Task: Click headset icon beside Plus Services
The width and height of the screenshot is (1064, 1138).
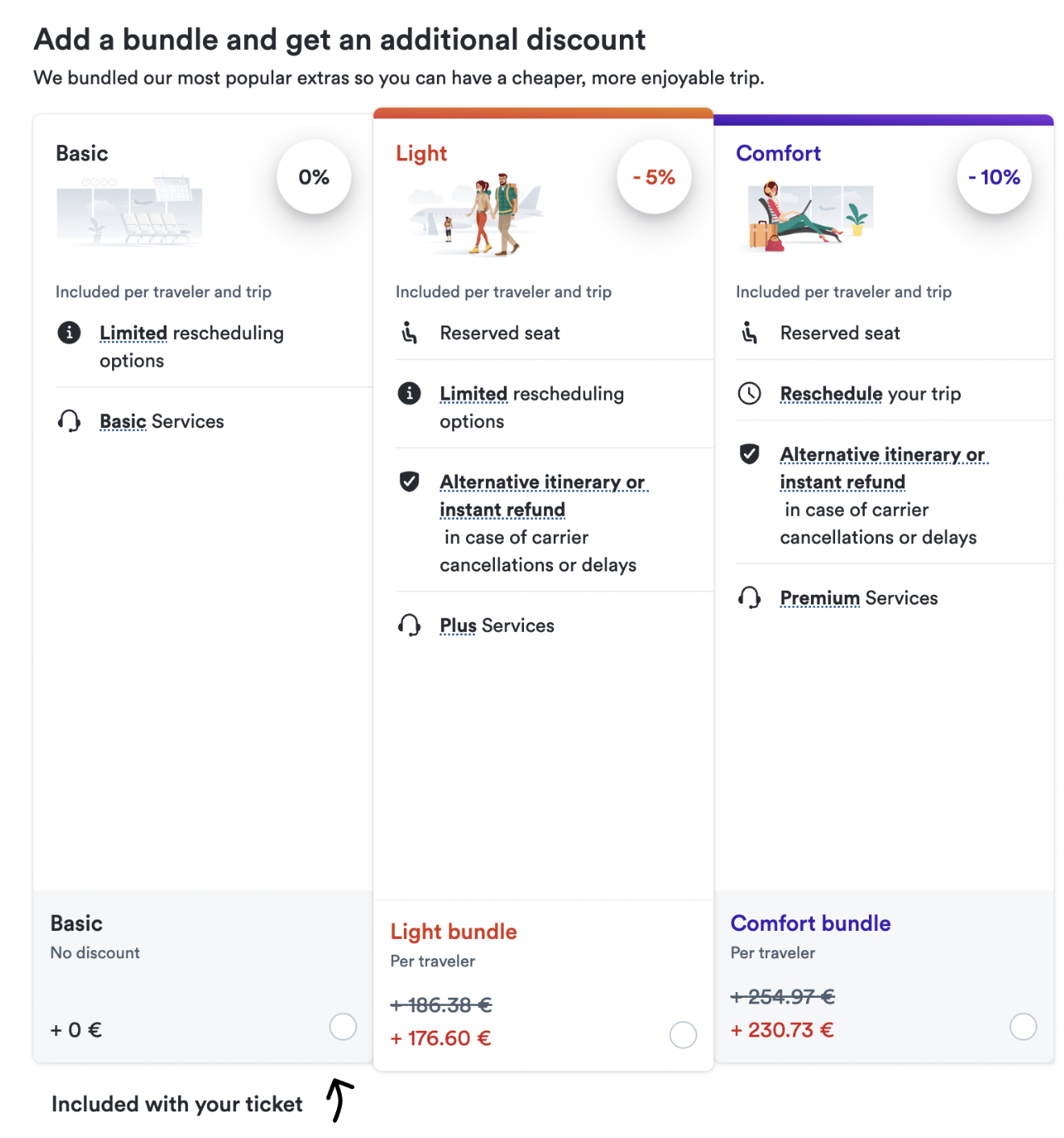Action: click(x=409, y=625)
